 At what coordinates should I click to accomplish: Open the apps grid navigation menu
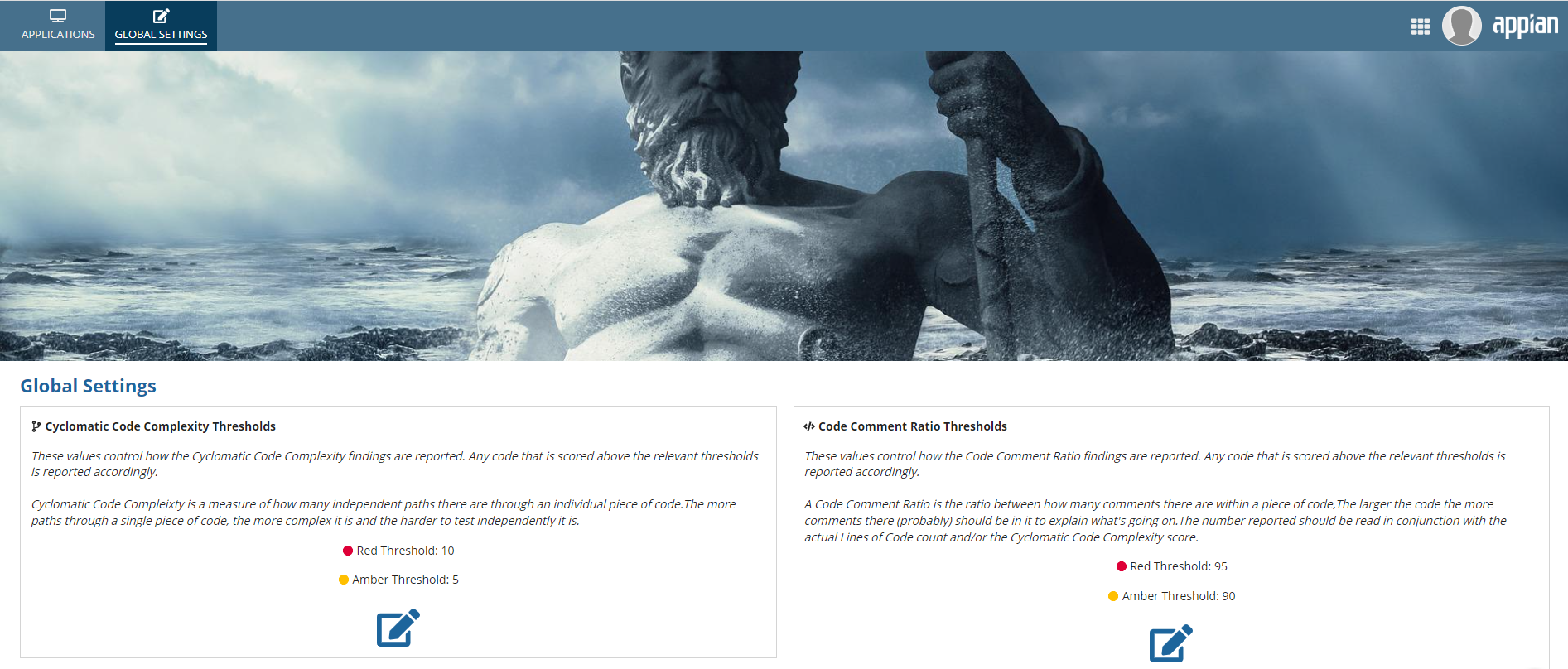click(x=1420, y=26)
